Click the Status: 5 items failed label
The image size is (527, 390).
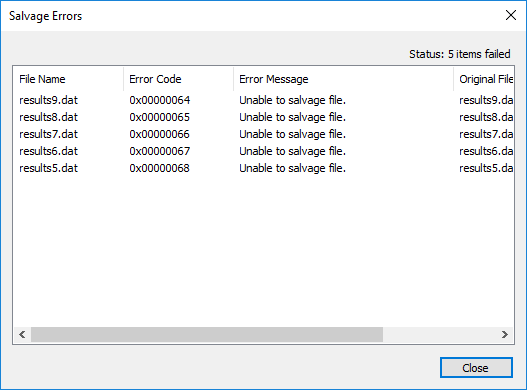tap(460, 54)
